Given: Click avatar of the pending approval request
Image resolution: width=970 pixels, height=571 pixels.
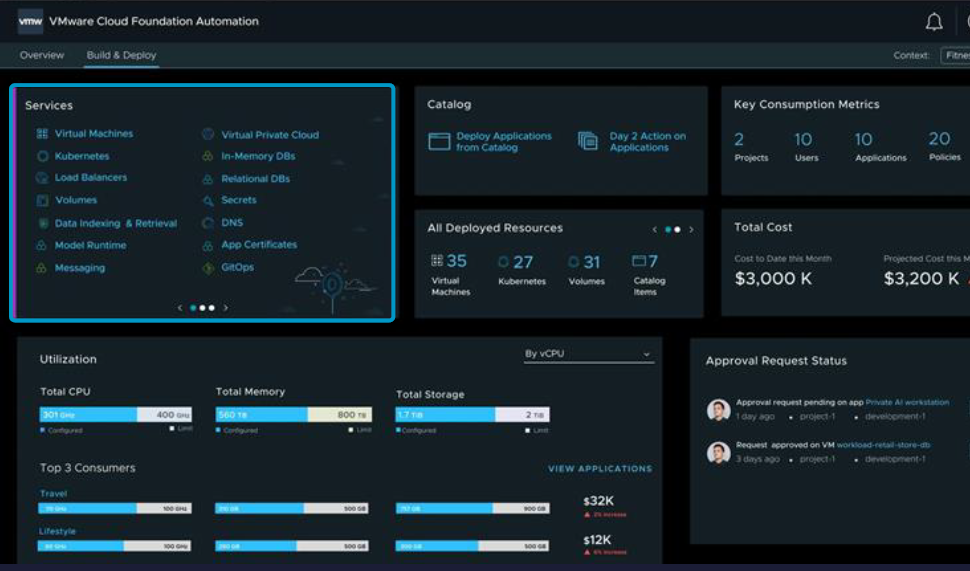Looking at the screenshot, I should (718, 410).
